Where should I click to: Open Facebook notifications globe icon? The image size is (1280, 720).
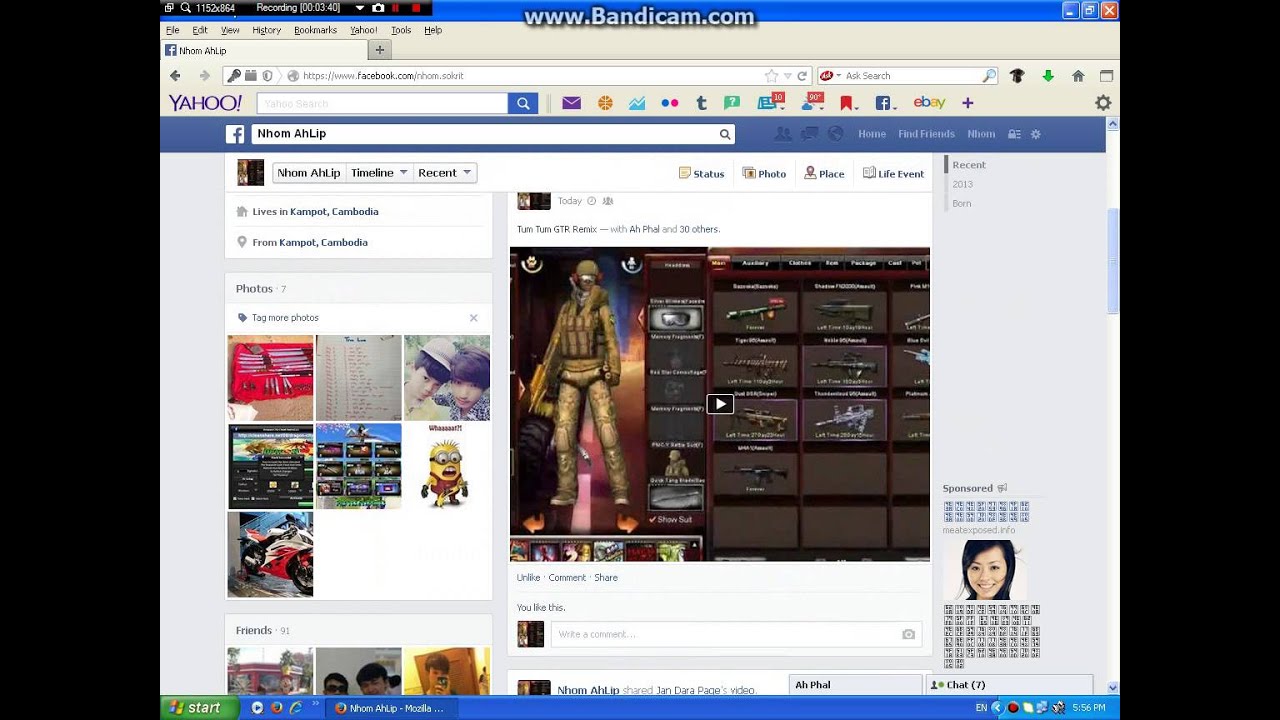(x=836, y=134)
